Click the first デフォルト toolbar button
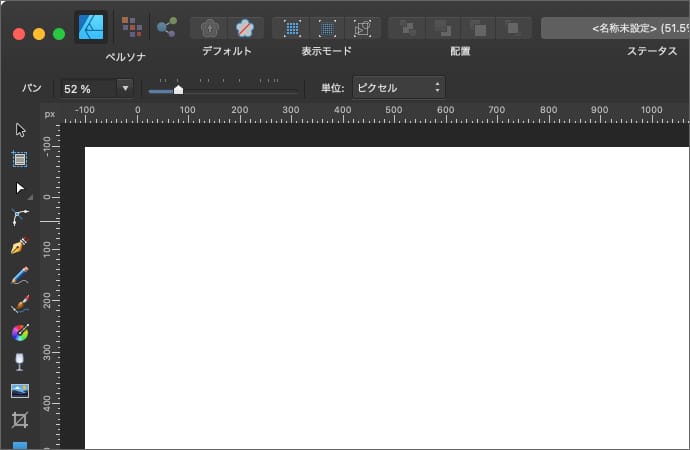690x450 pixels. [x=209, y=27]
